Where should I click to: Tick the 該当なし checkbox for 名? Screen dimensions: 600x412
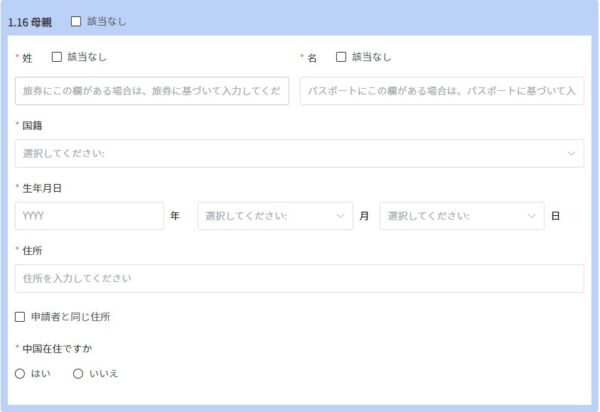click(341, 58)
